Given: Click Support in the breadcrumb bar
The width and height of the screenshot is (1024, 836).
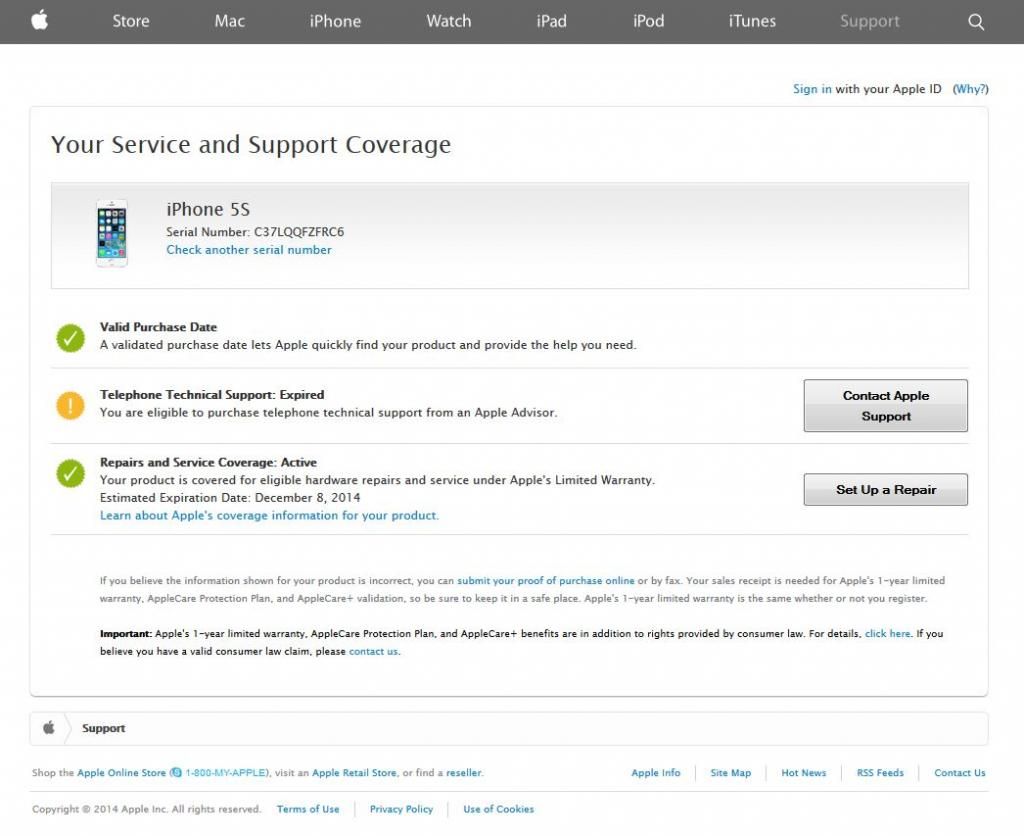Looking at the screenshot, I should click(104, 728).
